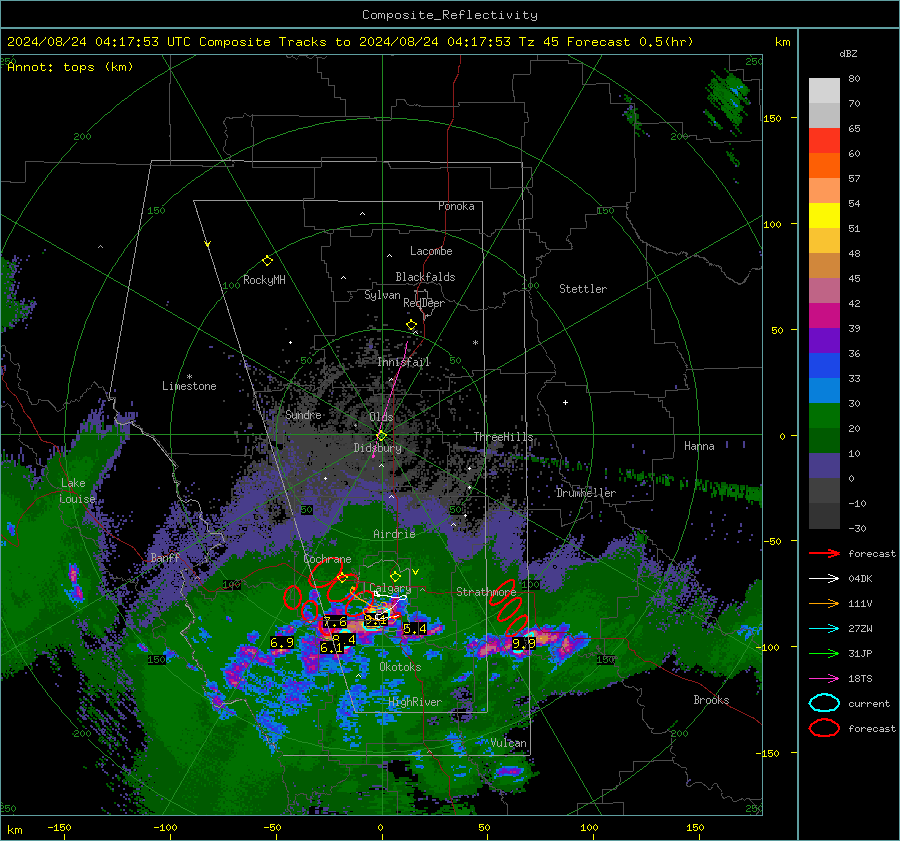Screen dimensions: 900x841
Task: Select the cyan 27ZW track arrow
Action: tap(824, 628)
